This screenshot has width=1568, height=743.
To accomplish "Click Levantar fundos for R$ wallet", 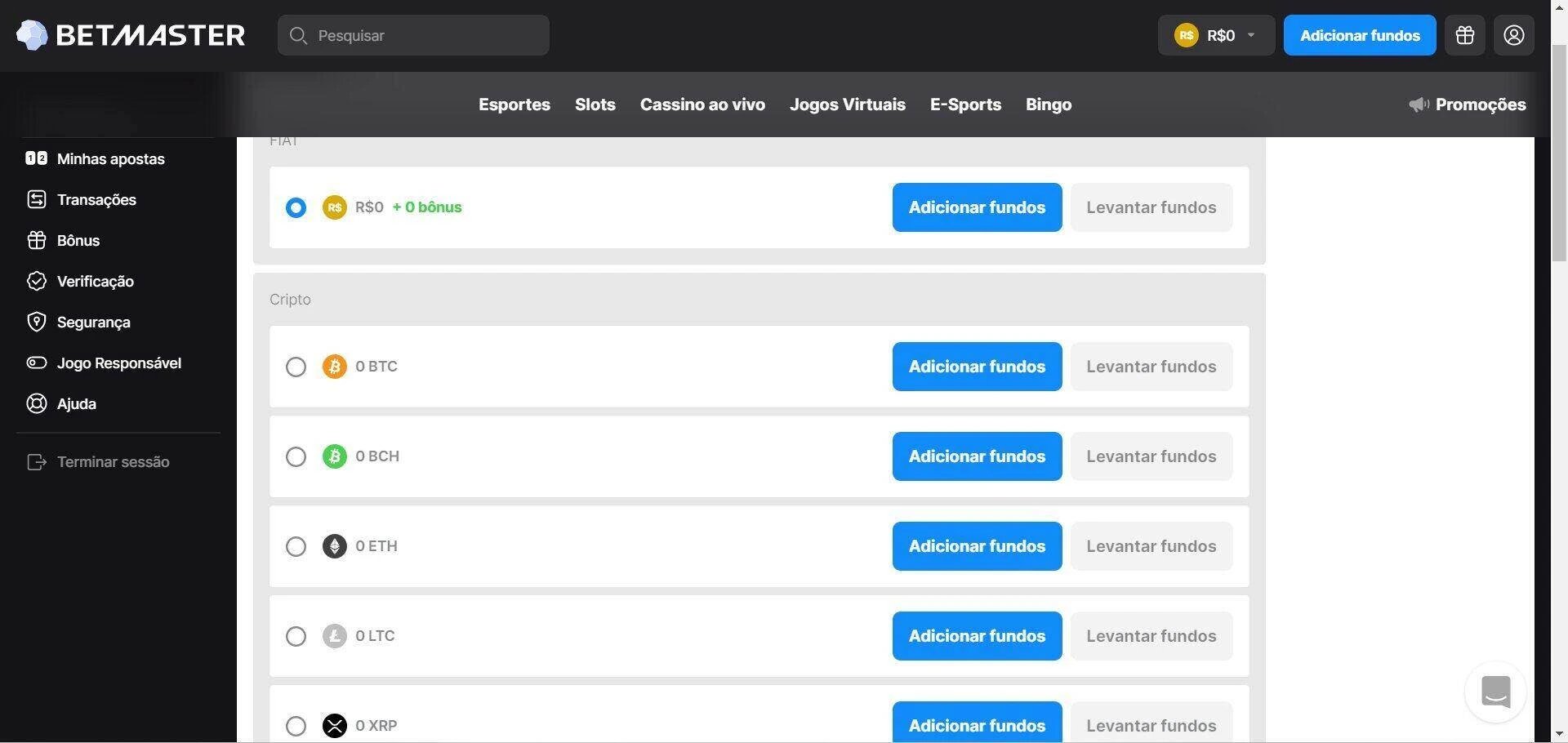I will click(x=1151, y=207).
